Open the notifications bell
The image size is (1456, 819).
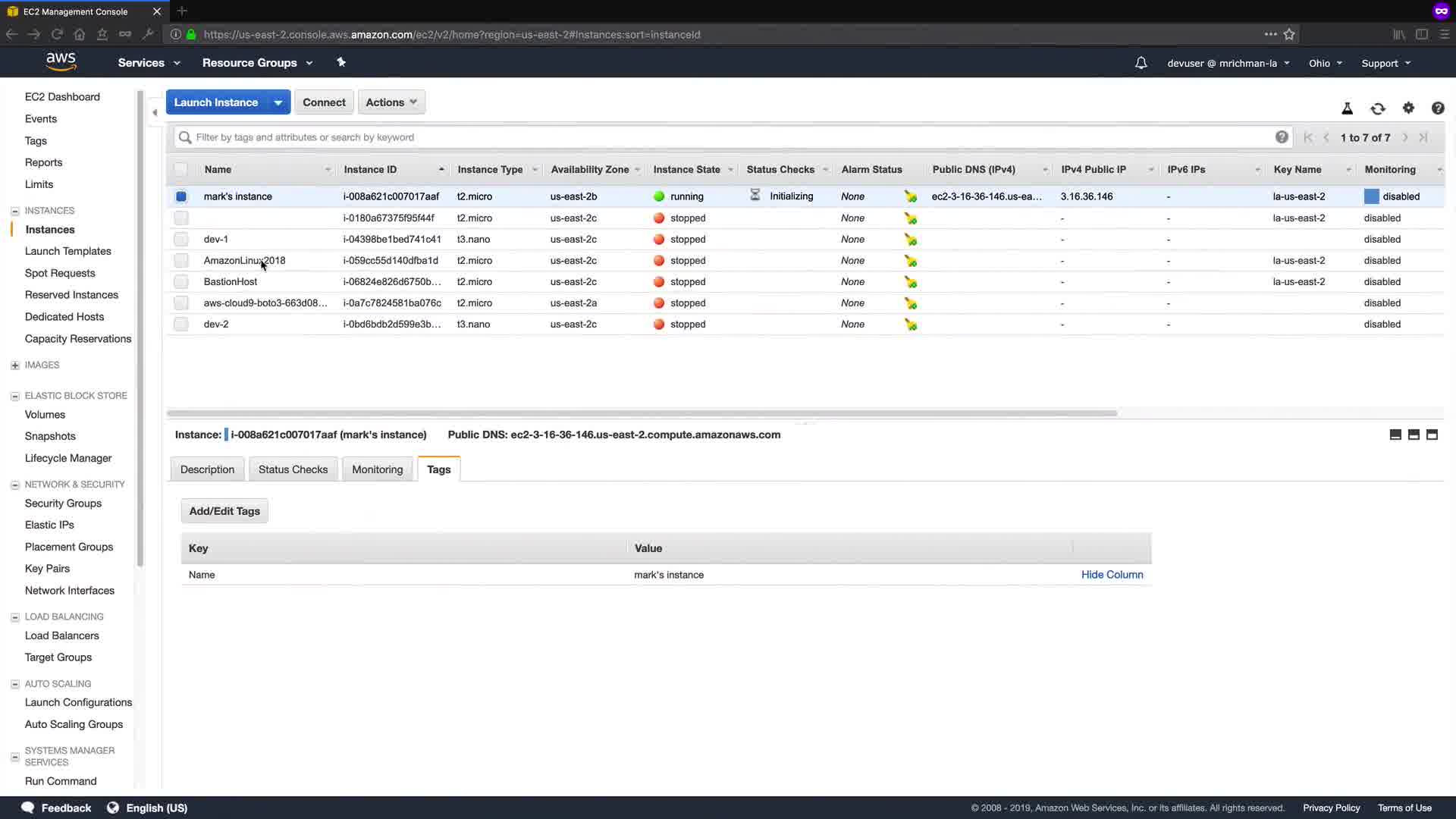click(x=1141, y=63)
